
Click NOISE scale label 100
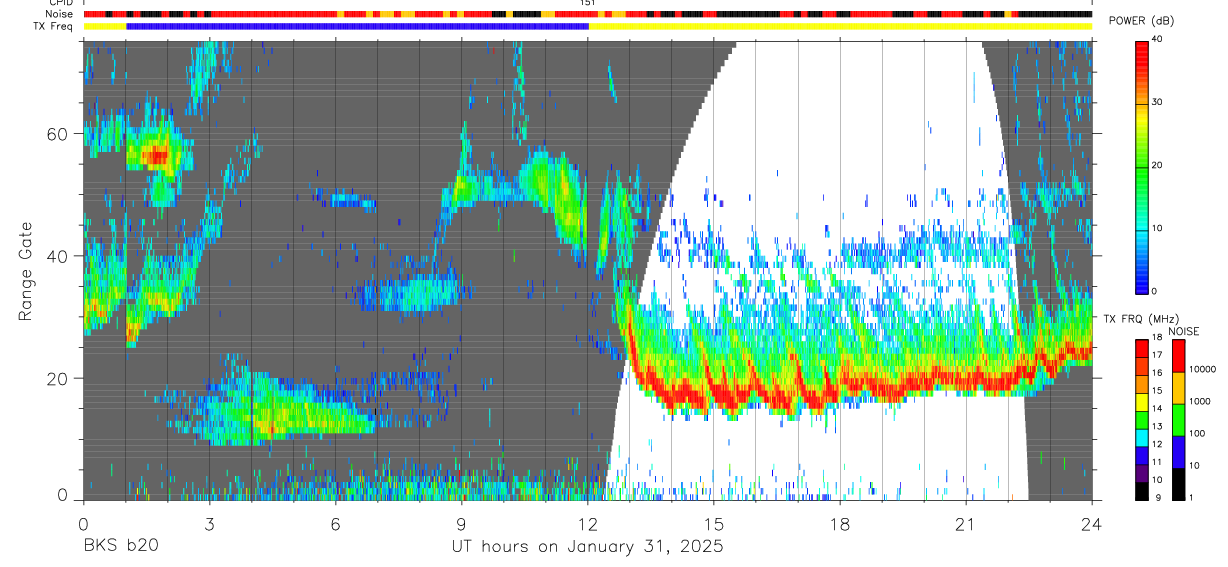click(1198, 433)
